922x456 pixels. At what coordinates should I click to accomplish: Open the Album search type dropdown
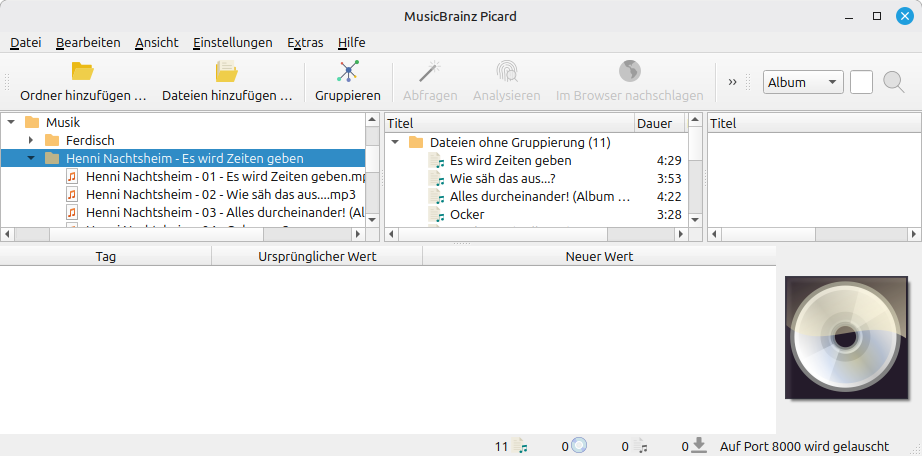pos(803,82)
